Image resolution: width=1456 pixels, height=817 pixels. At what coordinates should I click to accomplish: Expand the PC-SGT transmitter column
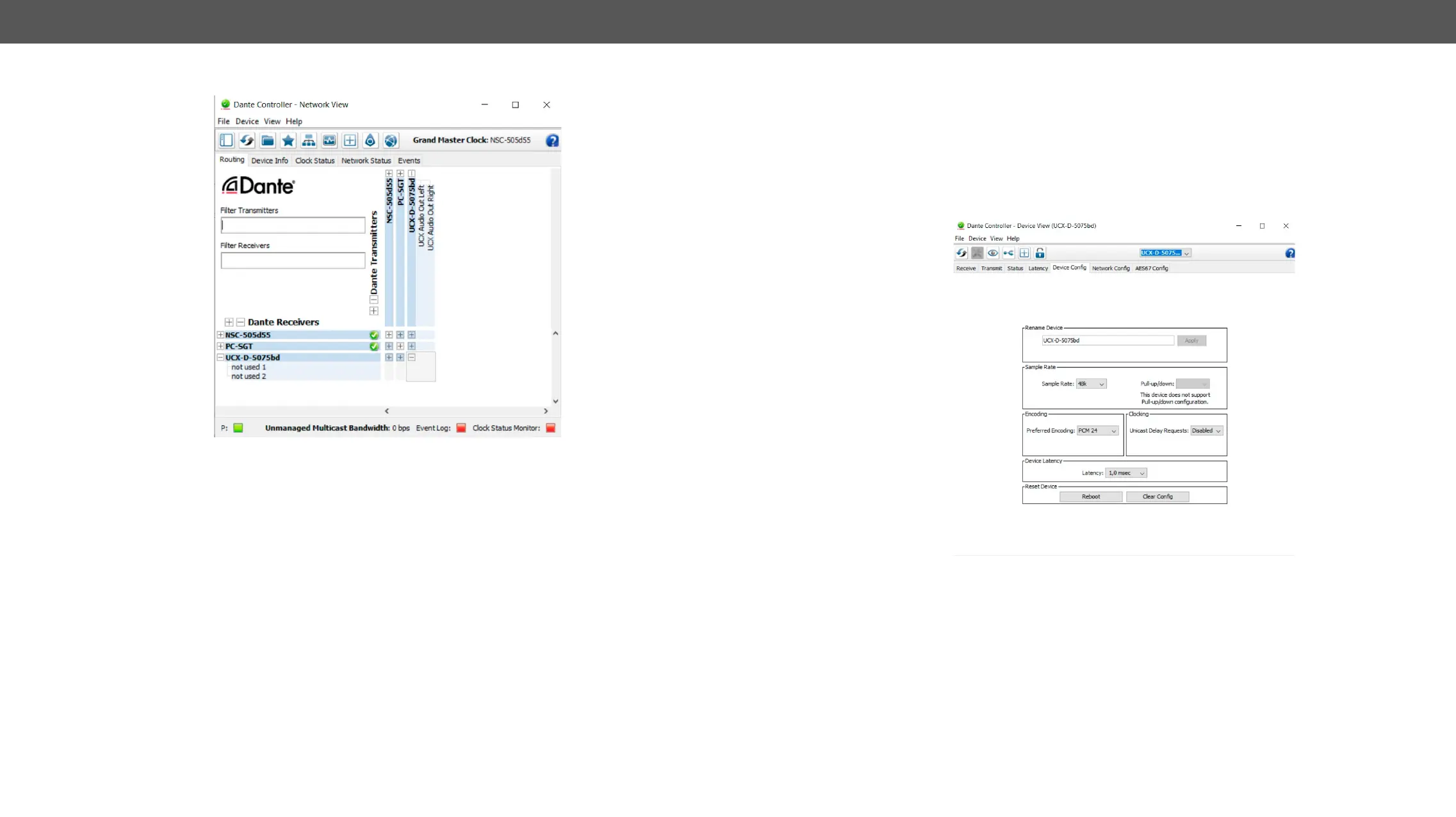(x=400, y=174)
